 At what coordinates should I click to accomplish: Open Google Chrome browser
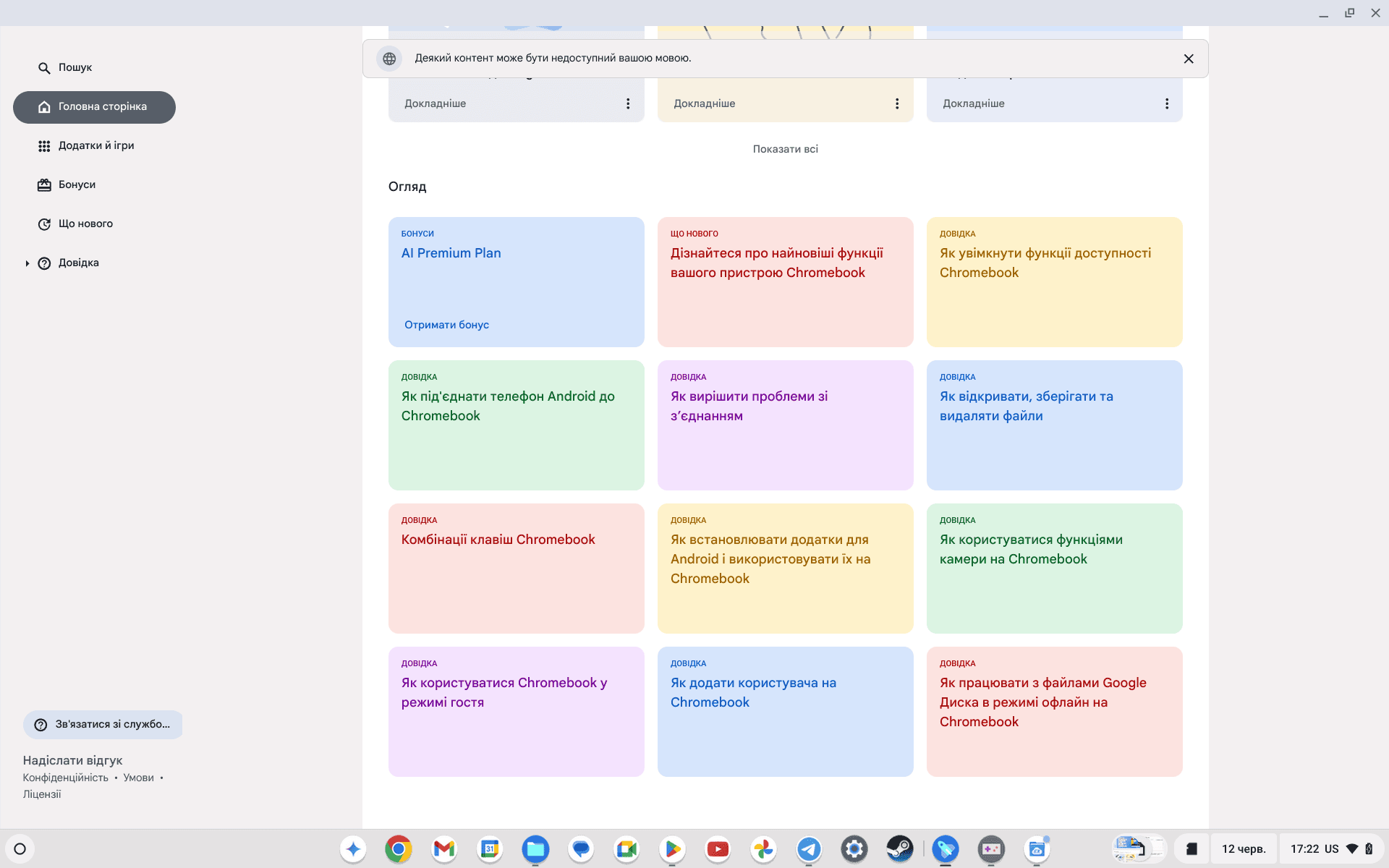398,848
